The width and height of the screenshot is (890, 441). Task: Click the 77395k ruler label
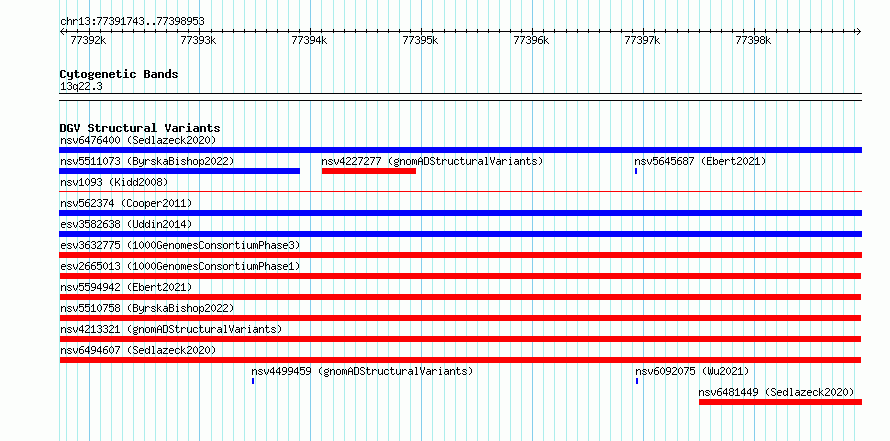tap(420, 40)
